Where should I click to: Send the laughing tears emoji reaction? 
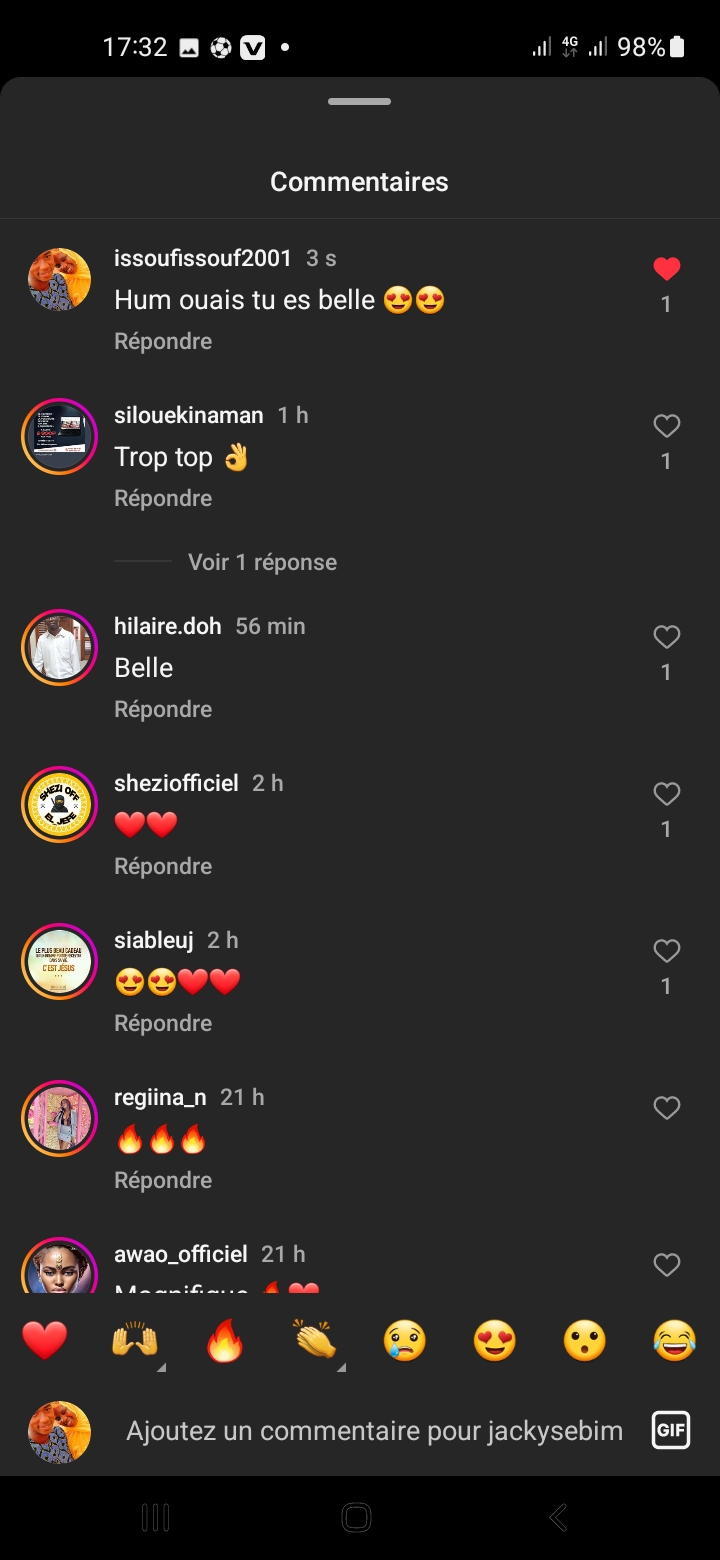pyautogui.click(x=675, y=1340)
